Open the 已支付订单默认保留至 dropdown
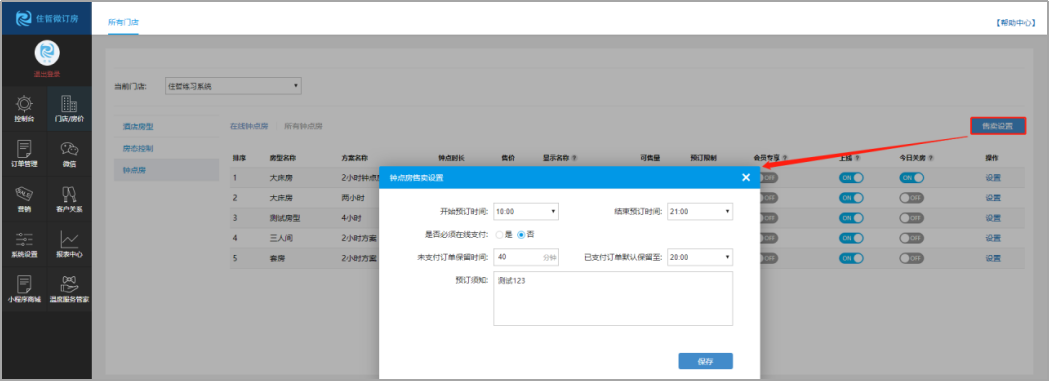This screenshot has height=381, width=1049. coord(700,257)
